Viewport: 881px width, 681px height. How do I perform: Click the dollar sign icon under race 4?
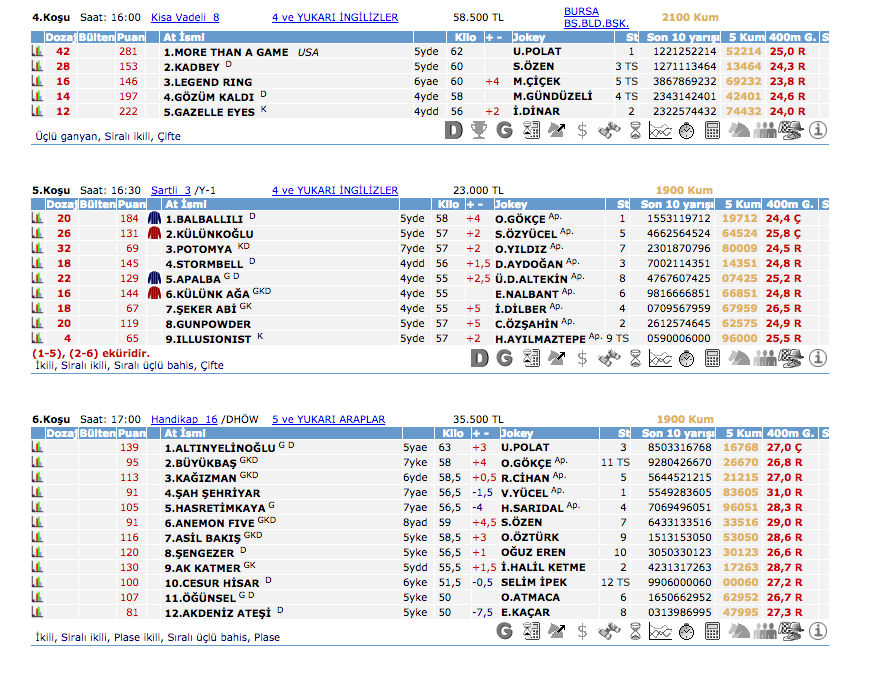[x=583, y=129]
